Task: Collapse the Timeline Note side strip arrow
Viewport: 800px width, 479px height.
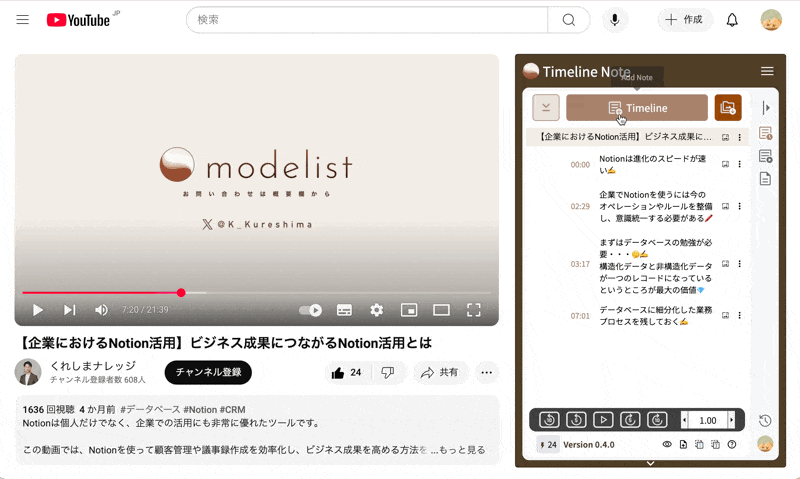Action: pyautogui.click(x=765, y=108)
